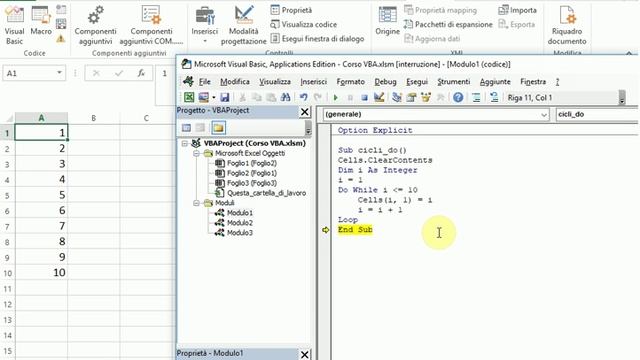This screenshot has height=360, width=640.
Task: Click Insert UserForm icon in VBE toolbar
Action: [203, 97]
